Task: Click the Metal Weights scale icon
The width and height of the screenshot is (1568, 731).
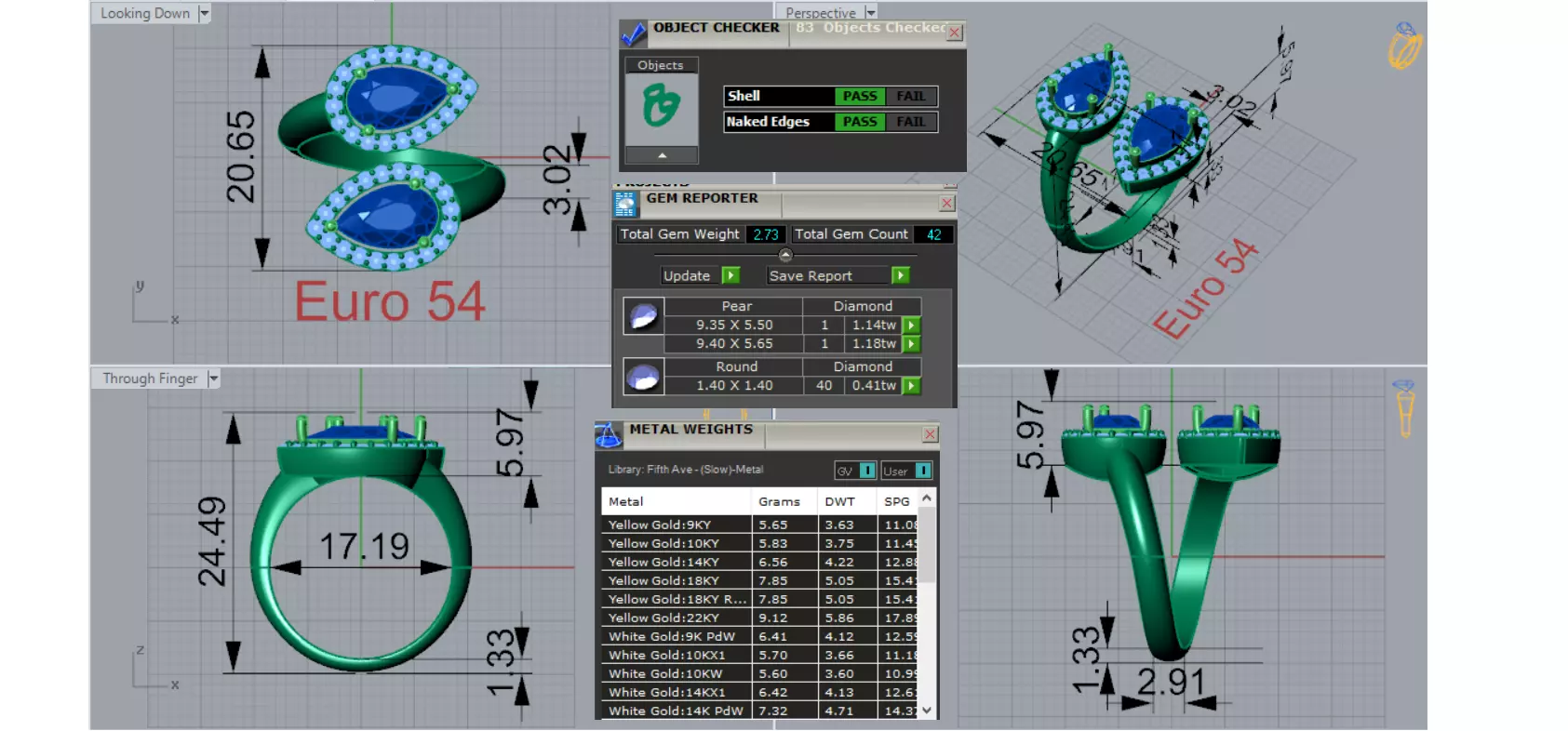Action: [608, 434]
